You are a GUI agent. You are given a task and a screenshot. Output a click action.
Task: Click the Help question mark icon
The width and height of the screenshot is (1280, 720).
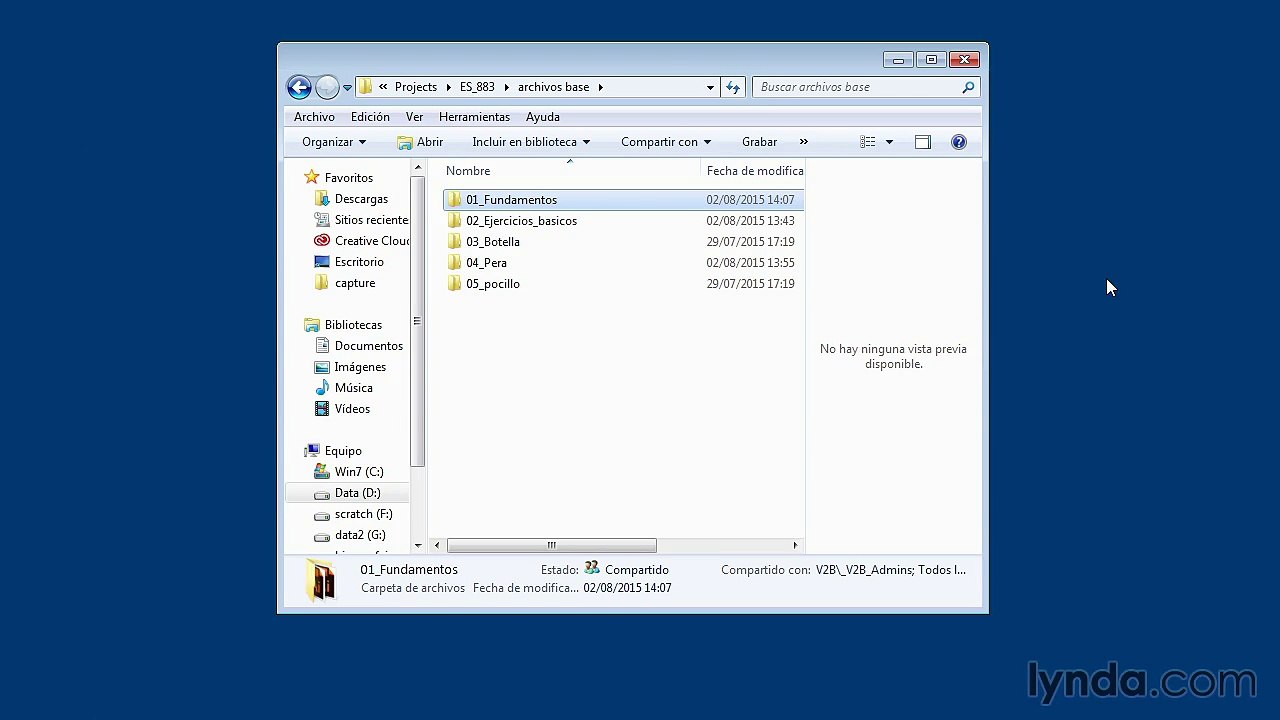coord(958,142)
